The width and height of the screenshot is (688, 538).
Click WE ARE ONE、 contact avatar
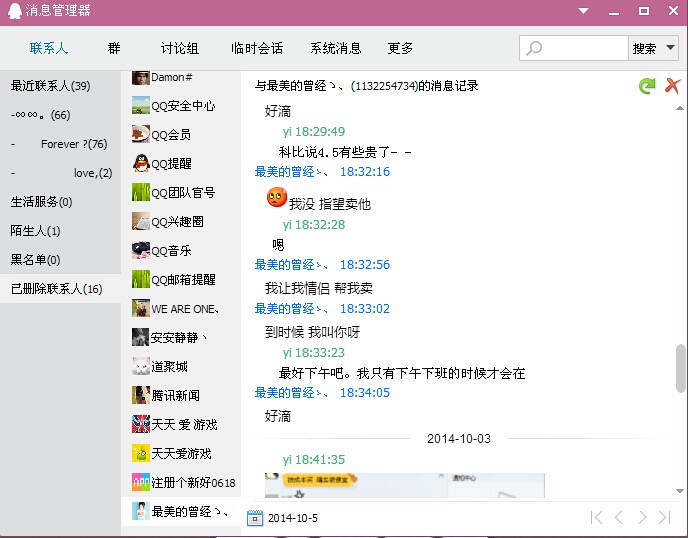pyautogui.click(x=140, y=308)
